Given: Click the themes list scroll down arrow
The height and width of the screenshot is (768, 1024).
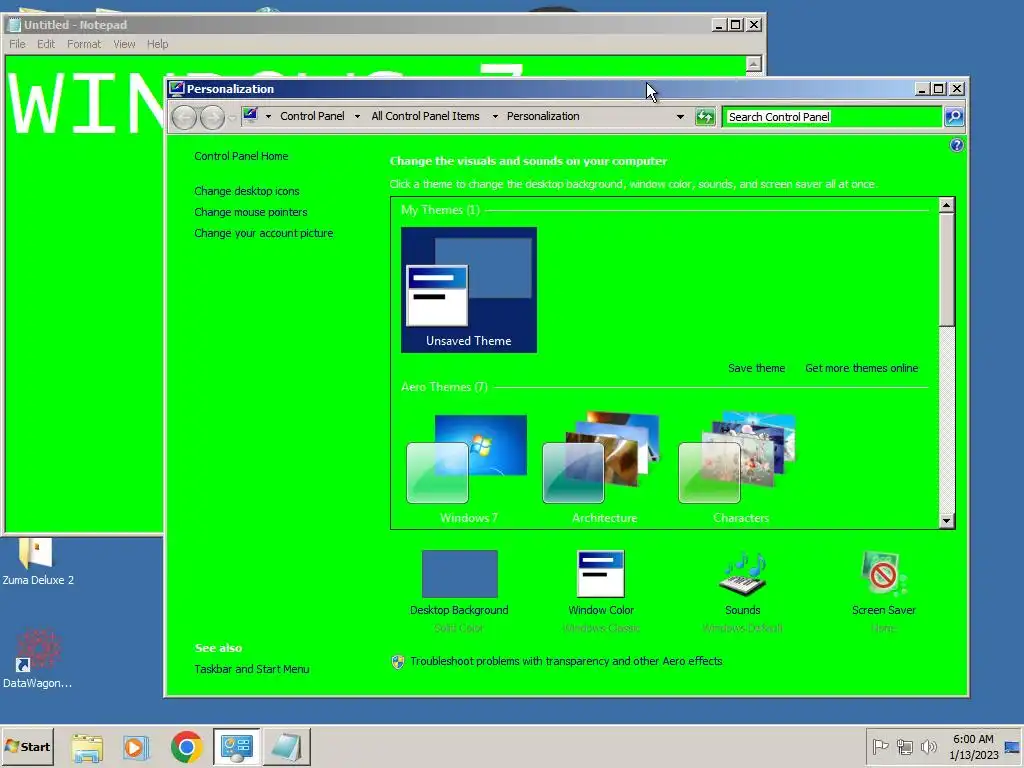Looking at the screenshot, I should (947, 521).
